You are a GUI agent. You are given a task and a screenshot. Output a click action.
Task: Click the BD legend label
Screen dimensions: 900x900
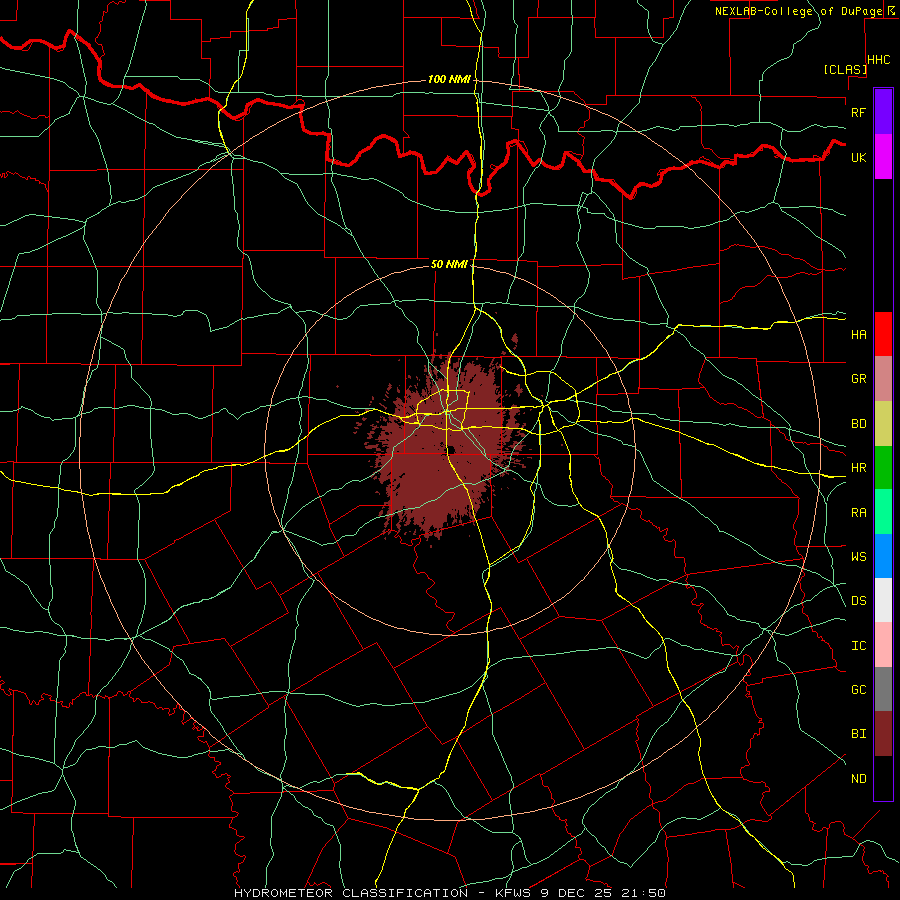click(x=858, y=424)
